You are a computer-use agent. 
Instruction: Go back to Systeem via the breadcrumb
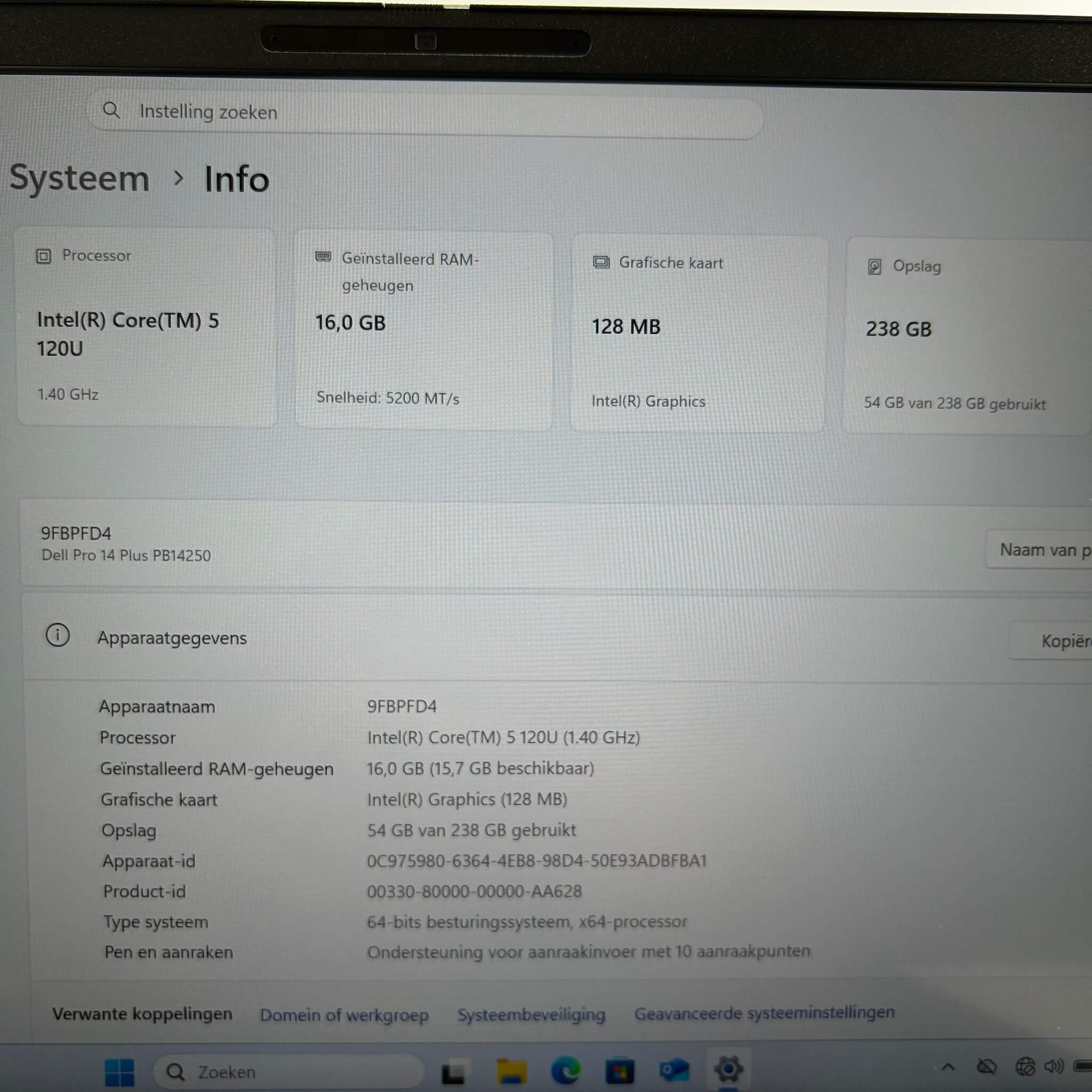79,178
